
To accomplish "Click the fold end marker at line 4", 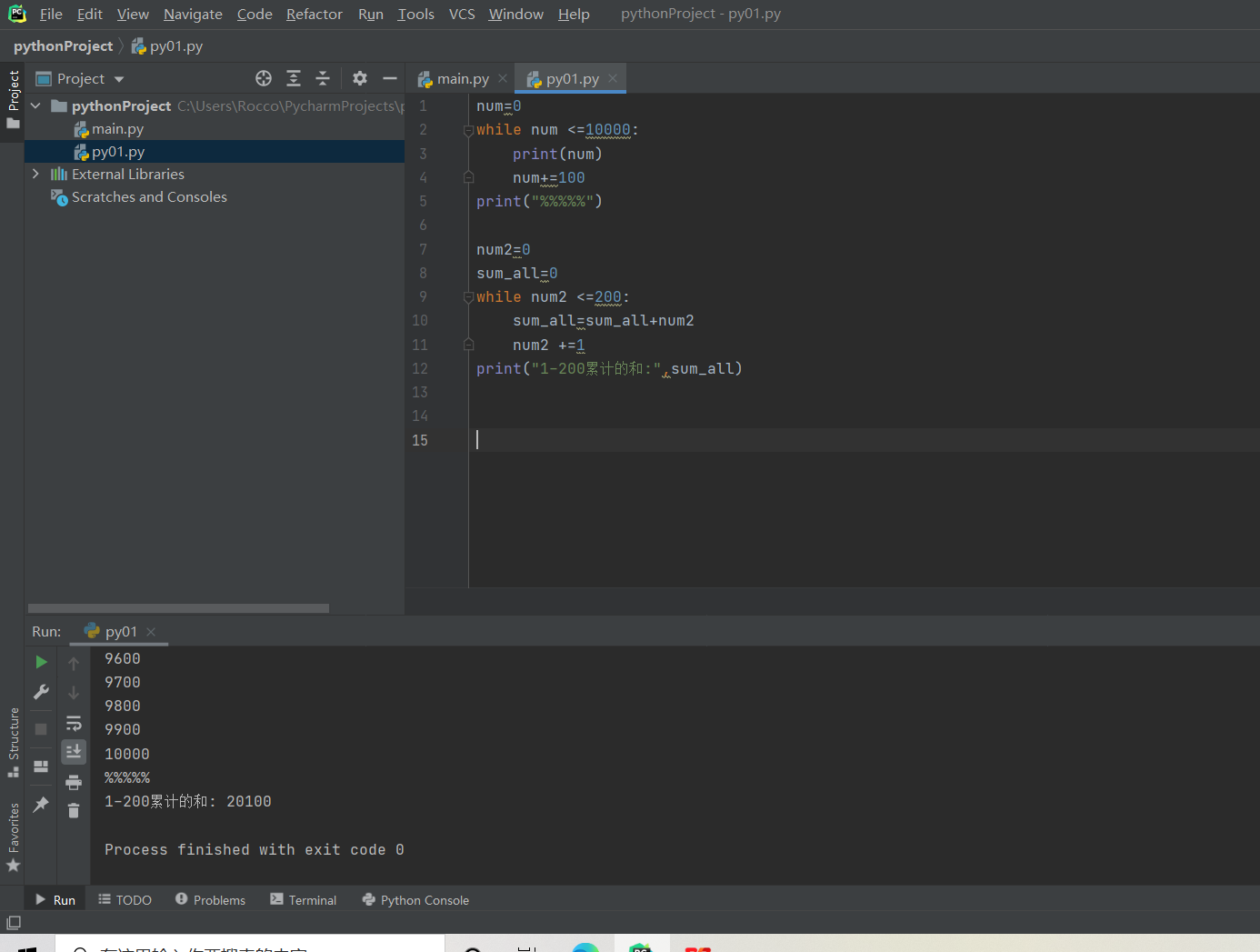I will pyautogui.click(x=468, y=177).
